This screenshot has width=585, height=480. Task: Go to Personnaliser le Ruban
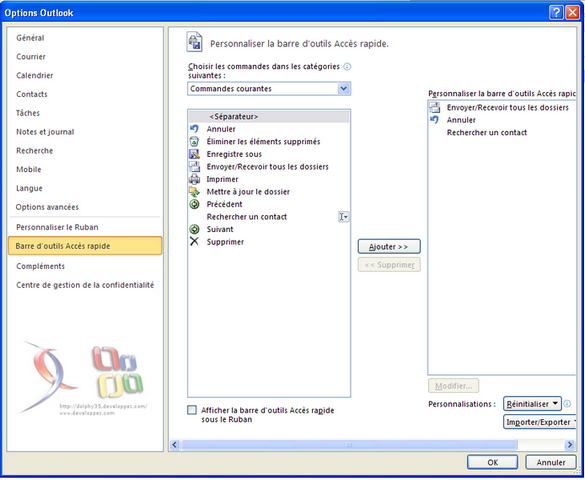(57, 227)
